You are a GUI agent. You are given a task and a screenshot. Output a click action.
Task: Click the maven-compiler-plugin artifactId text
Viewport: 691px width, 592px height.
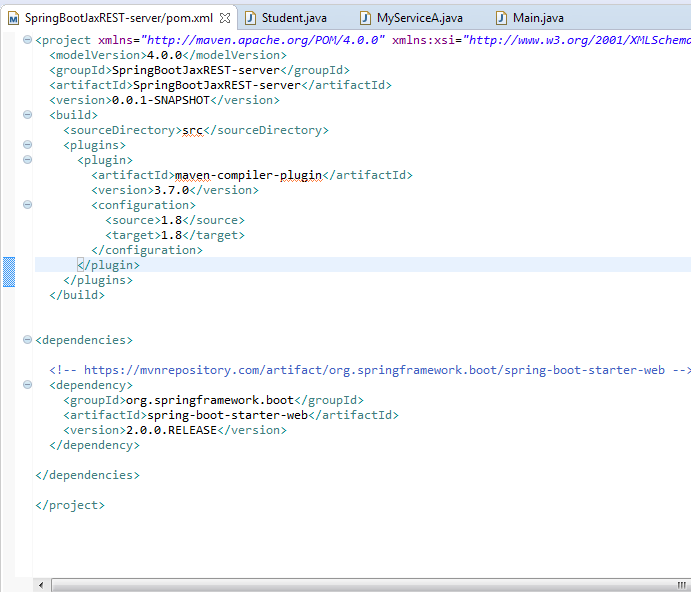point(249,175)
